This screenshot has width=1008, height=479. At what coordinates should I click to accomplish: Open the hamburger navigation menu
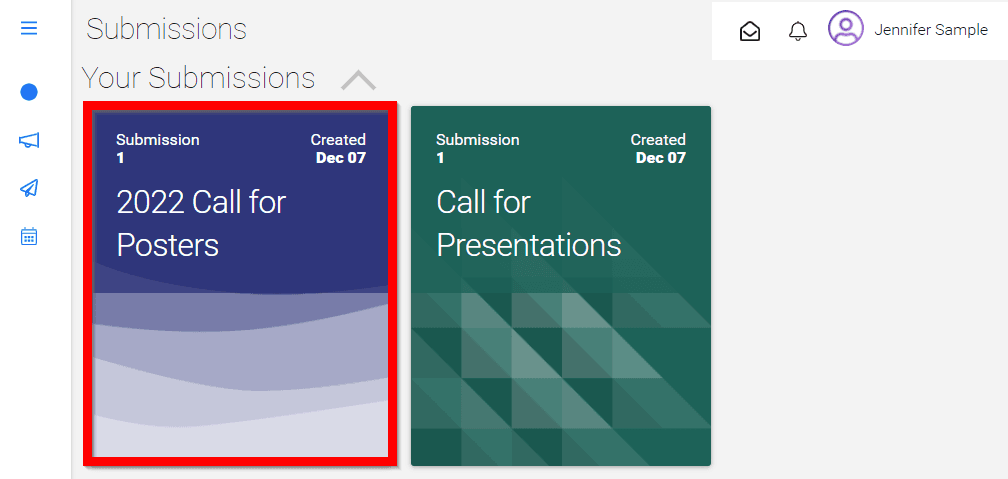click(29, 29)
